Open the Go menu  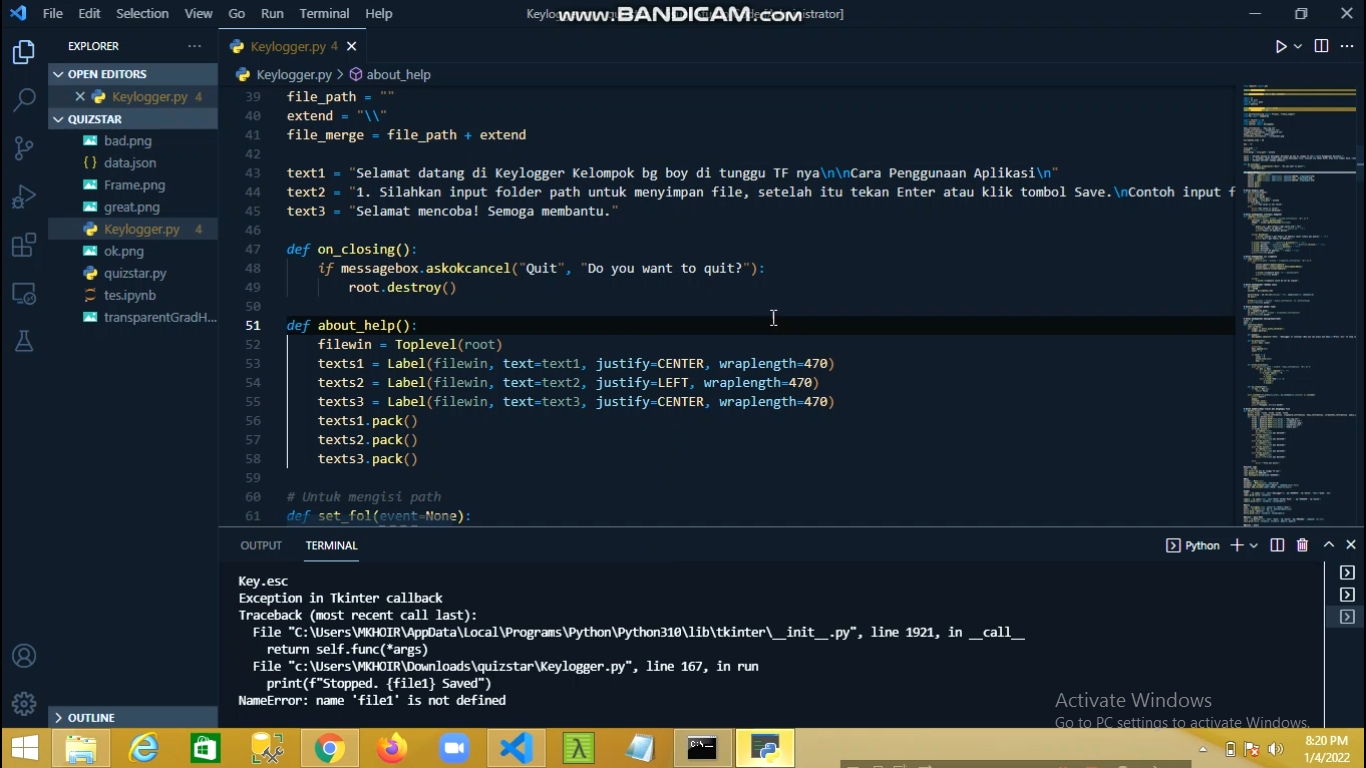237,13
